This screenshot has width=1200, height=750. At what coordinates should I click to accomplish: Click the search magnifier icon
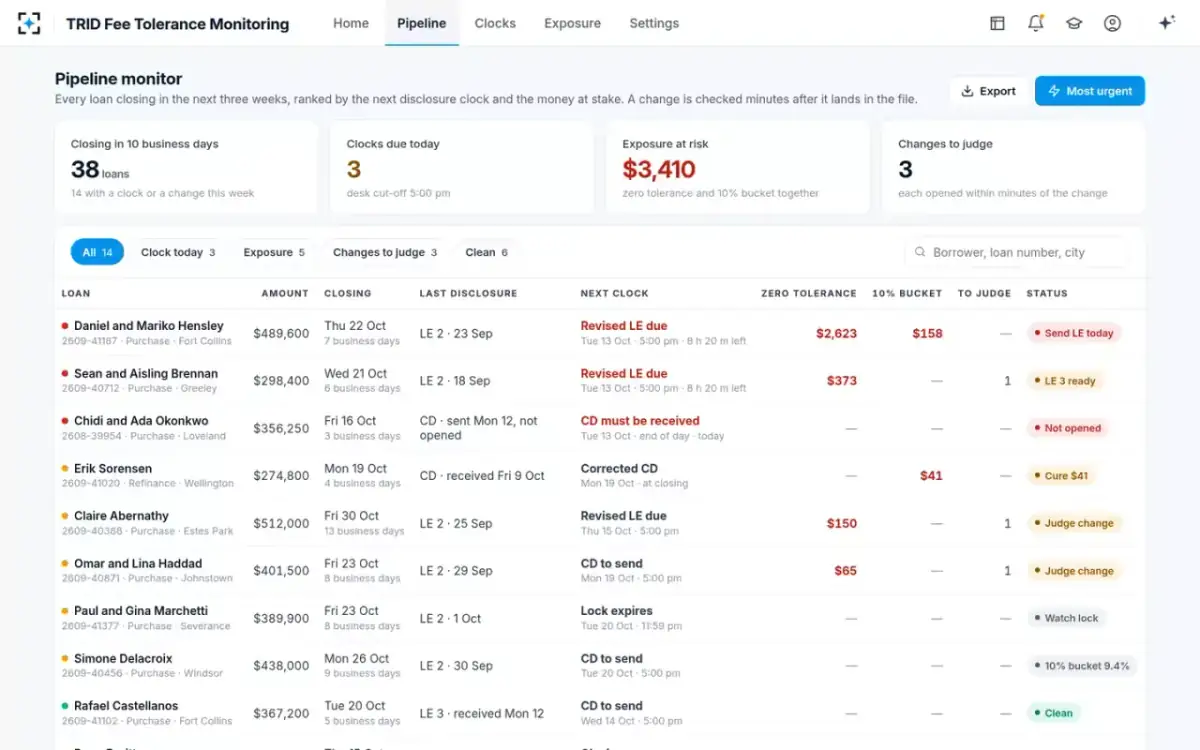[x=920, y=253]
